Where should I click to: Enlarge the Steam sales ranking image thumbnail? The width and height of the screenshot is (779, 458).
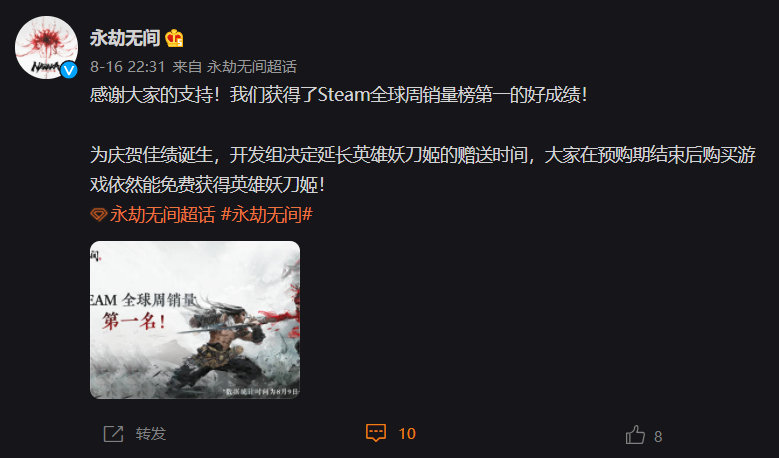tap(195, 319)
